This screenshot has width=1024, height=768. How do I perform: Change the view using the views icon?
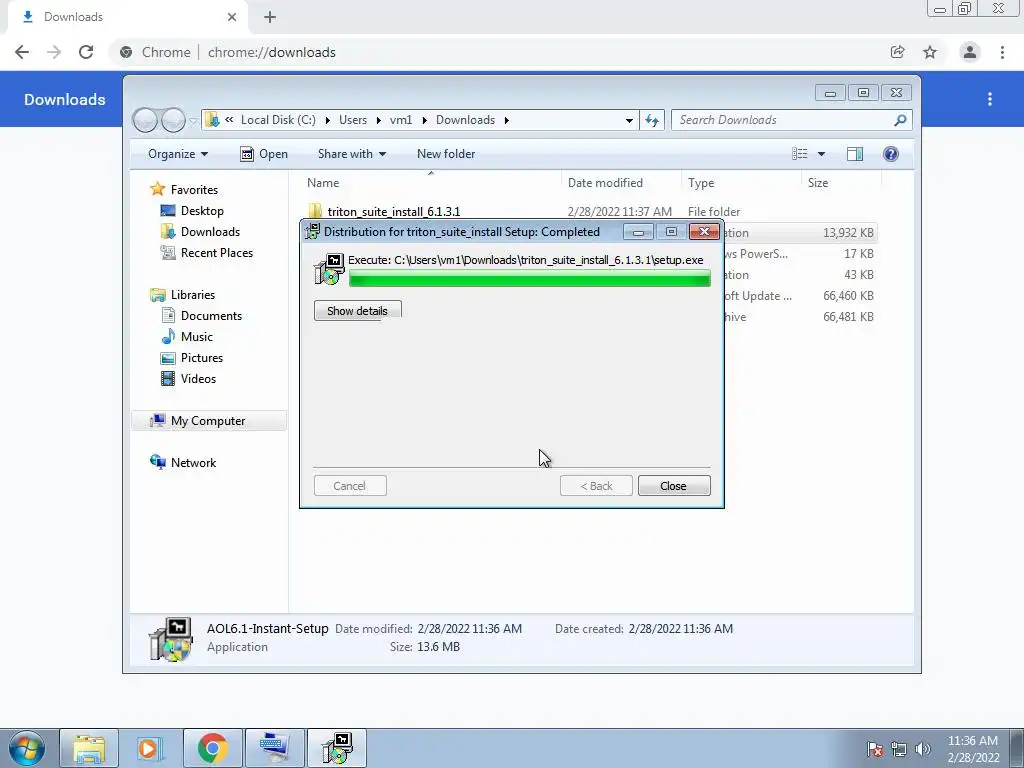[799, 154]
